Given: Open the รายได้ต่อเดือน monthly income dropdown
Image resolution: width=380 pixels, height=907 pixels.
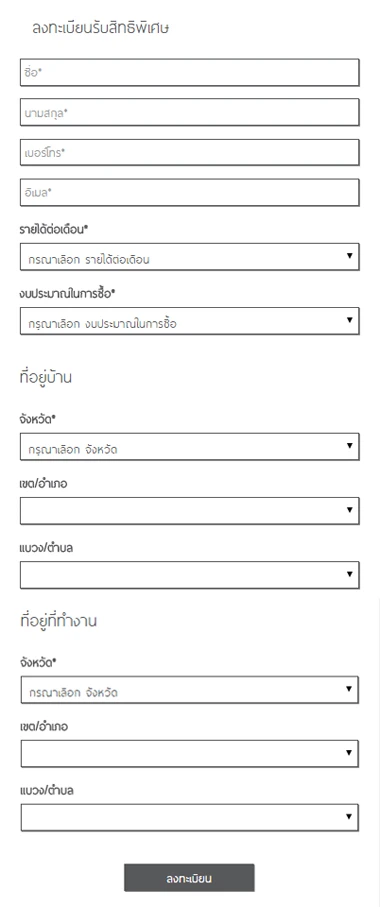Looking at the screenshot, I should click(190, 257).
